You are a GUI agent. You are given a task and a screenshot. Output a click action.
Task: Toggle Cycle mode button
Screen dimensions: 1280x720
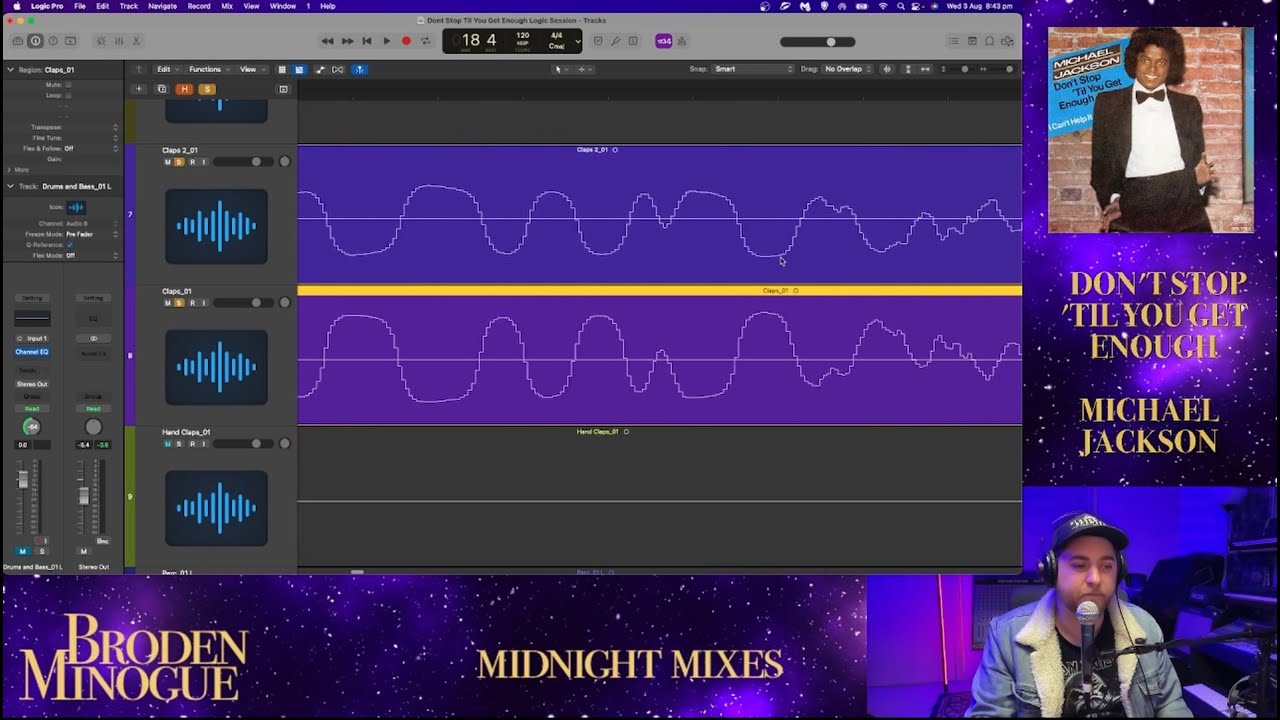pos(426,41)
